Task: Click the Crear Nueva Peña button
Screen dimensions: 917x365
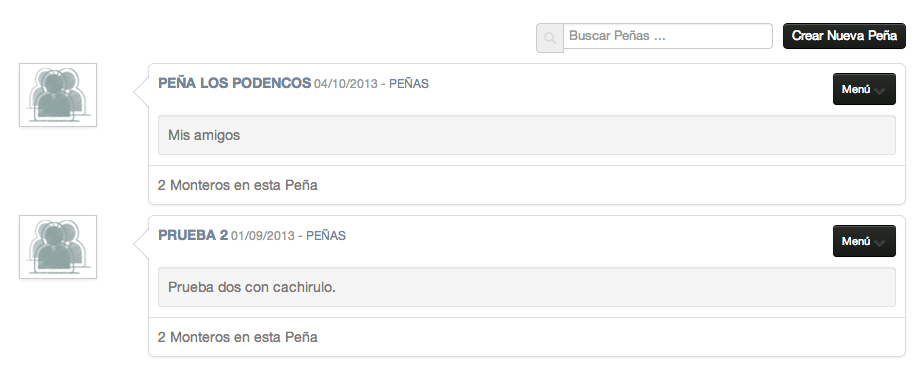Action: pyautogui.click(x=844, y=36)
